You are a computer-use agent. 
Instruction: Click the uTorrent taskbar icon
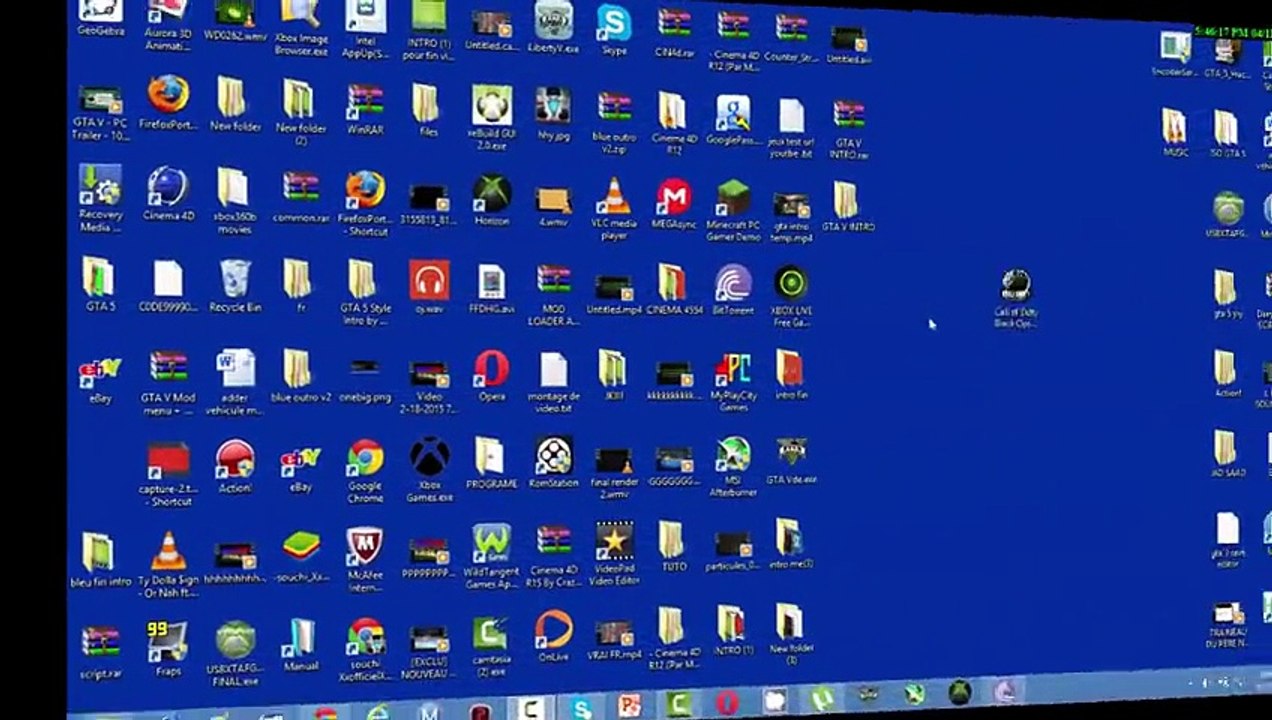pos(822,698)
